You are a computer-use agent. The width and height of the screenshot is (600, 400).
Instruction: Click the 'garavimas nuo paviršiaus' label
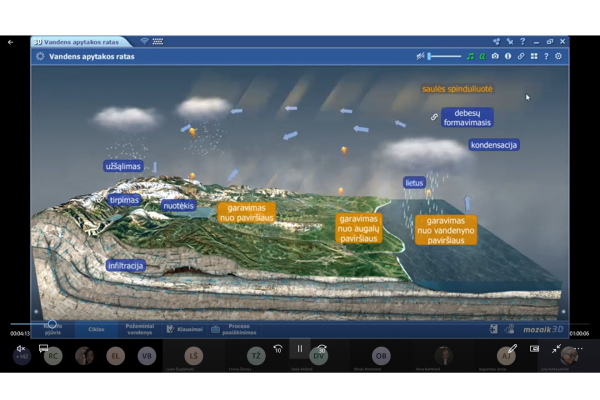pos(246,213)
